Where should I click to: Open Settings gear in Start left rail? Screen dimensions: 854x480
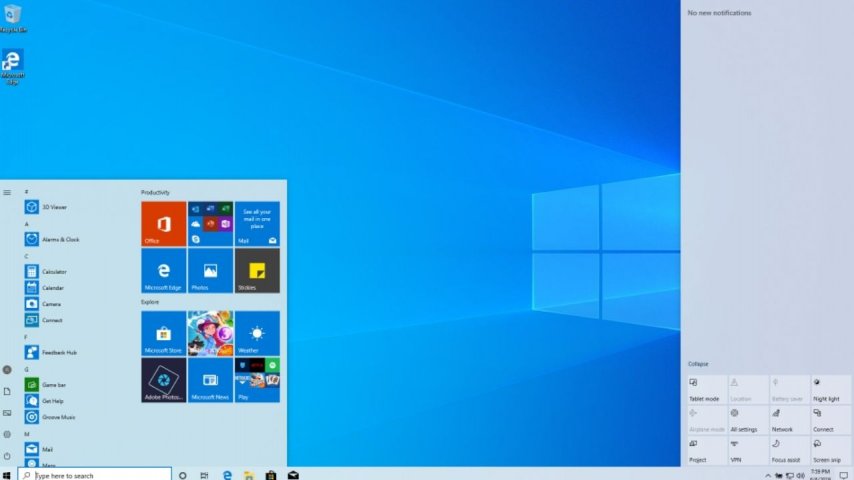(x=7, y=434)
